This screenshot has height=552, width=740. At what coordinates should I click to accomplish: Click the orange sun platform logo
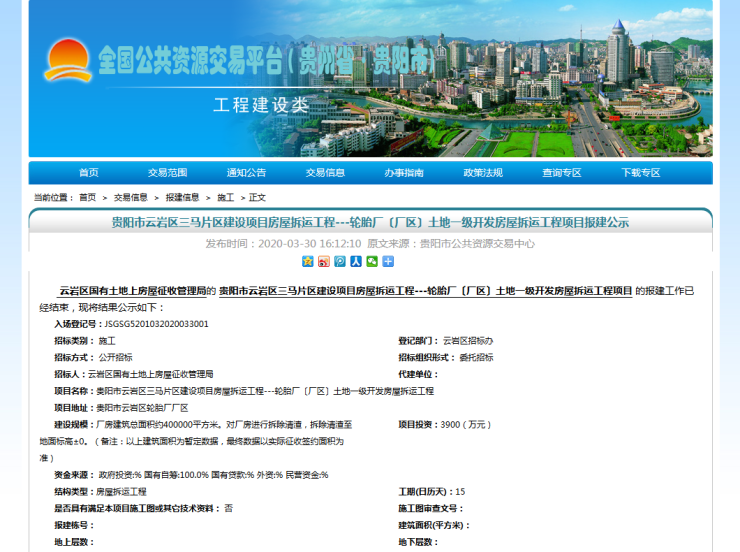click(68, 60)
